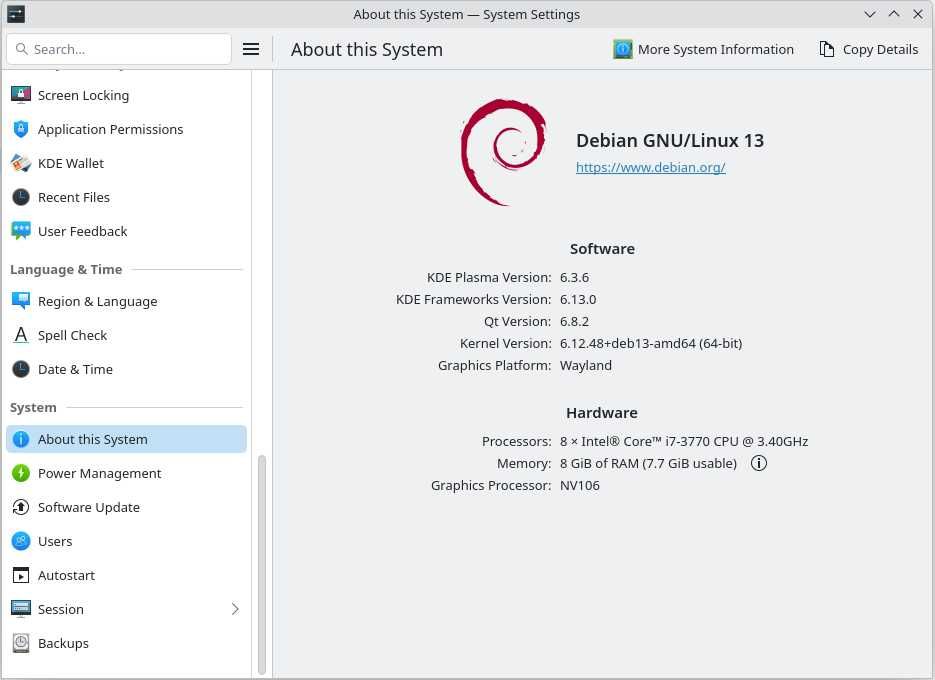Open the KDE Wallet icon

(x=21, y=163)
